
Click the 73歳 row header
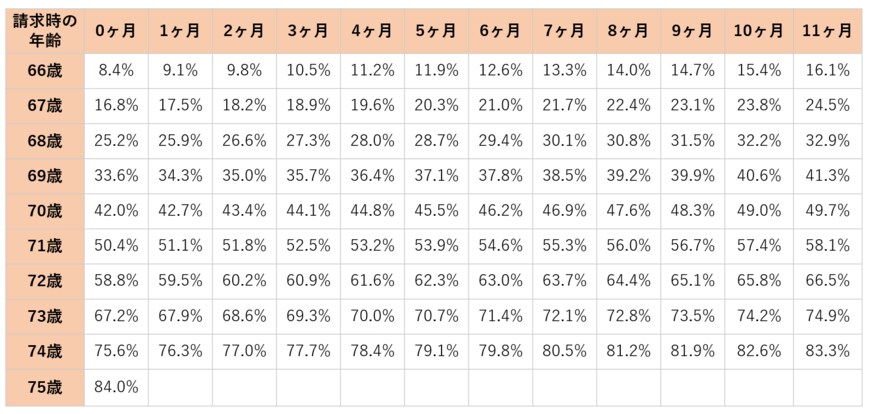click(42, 316)
